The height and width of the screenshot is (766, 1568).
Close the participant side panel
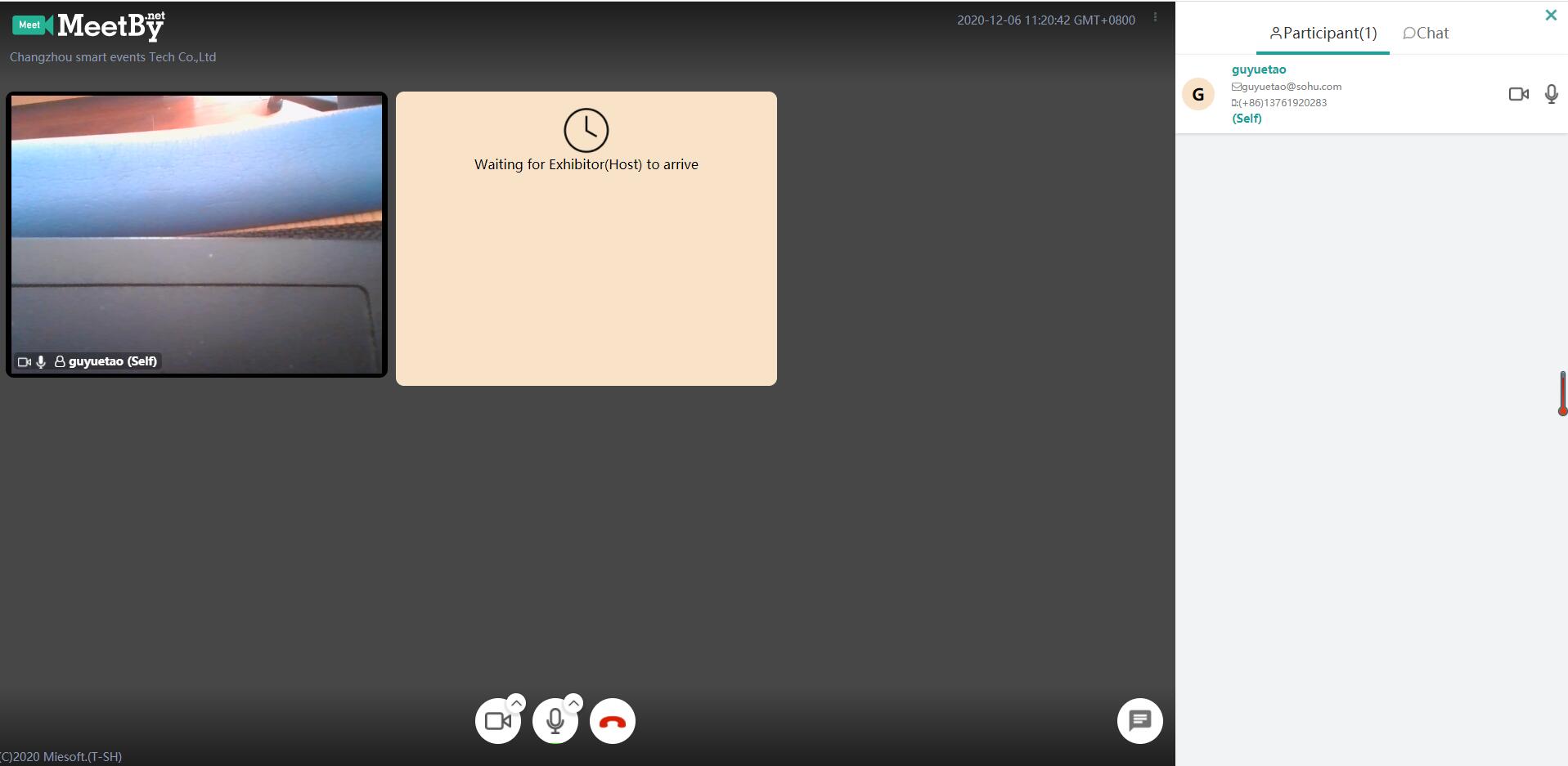(1550, 15)
